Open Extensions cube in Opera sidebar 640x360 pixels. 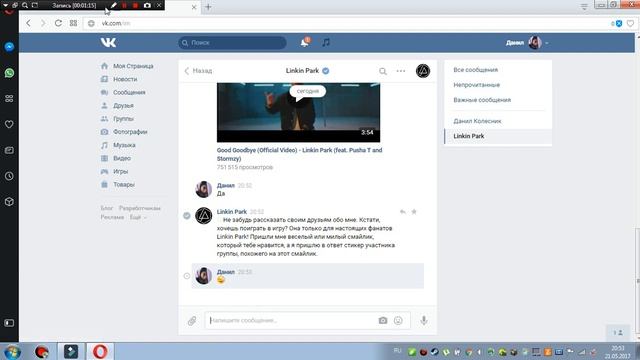coord(9,202)
